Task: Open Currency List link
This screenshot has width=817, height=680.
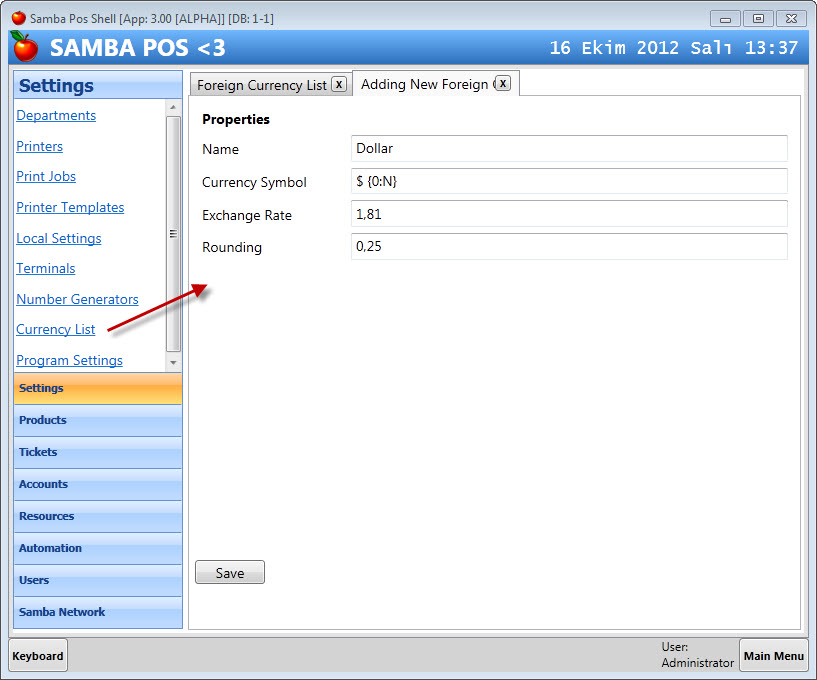Action: (56, 329)
